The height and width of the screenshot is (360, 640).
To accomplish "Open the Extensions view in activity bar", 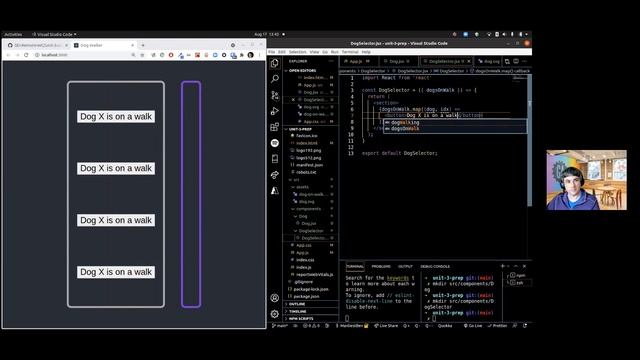I will pos(275,127).
